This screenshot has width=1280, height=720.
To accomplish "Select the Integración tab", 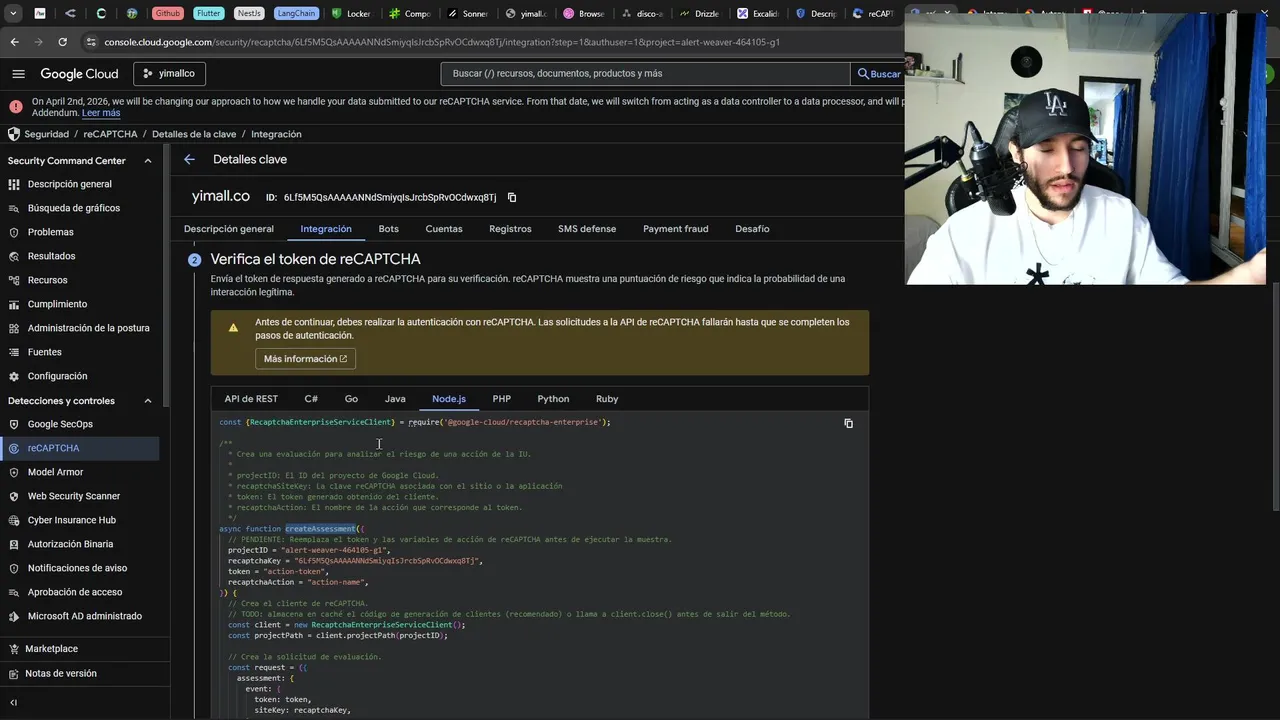I will click(x=326, y=229).
